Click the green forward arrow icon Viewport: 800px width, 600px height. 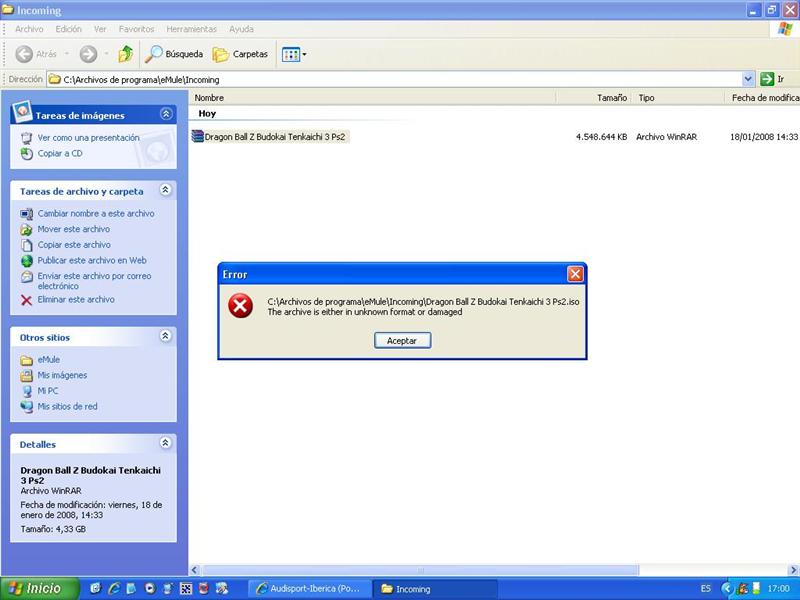coord(88,54)
